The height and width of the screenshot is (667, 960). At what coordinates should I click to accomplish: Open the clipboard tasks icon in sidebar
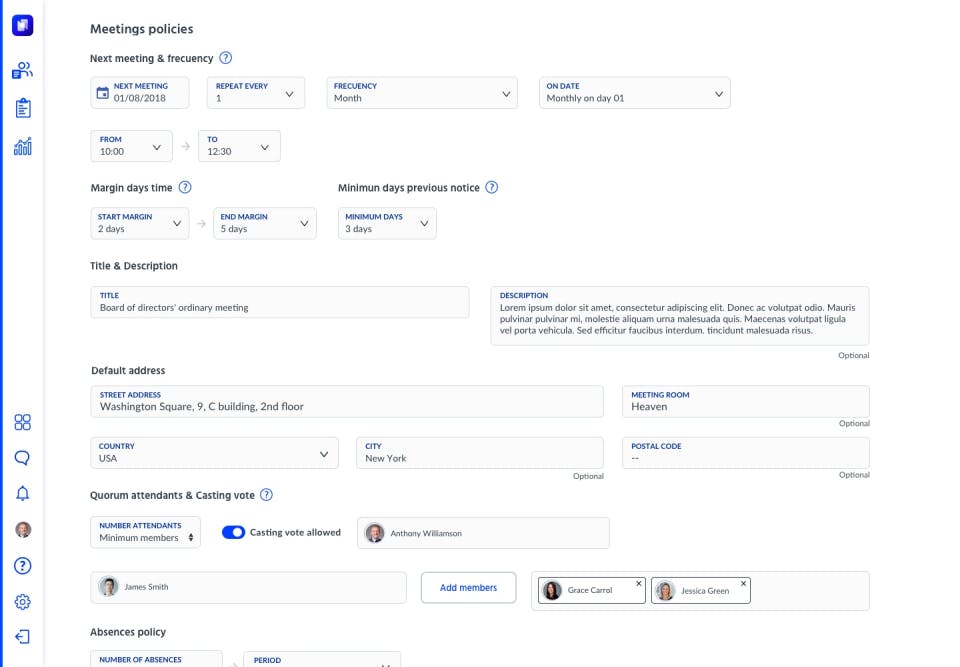click(x=23, y=108)
